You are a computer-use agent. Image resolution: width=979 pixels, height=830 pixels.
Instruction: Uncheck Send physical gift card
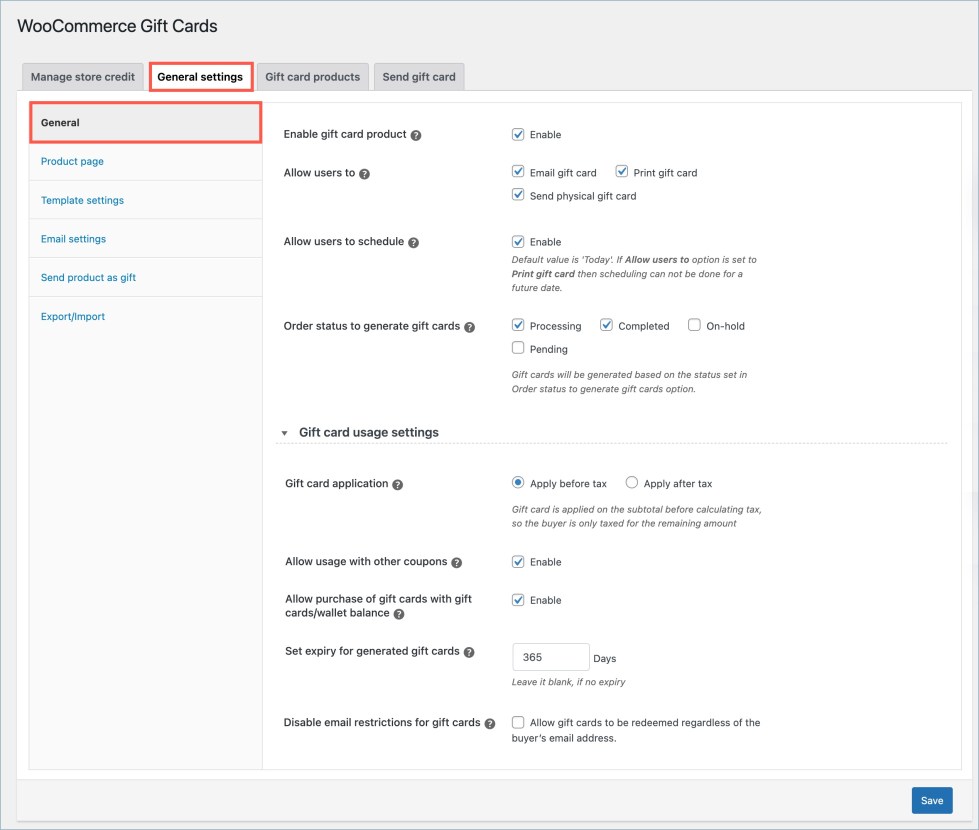coord(518,194)
